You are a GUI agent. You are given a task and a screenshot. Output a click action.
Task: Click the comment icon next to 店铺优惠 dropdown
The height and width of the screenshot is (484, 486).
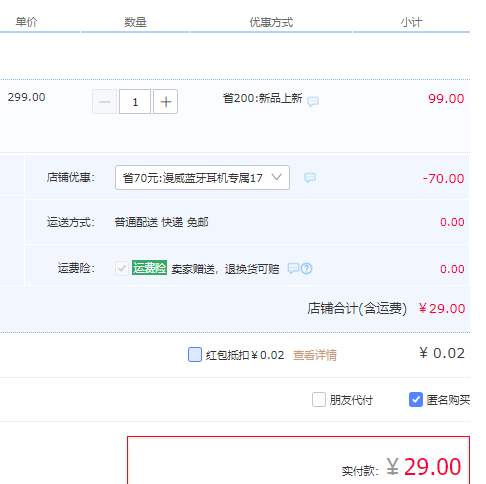click(x=310, y=178)
